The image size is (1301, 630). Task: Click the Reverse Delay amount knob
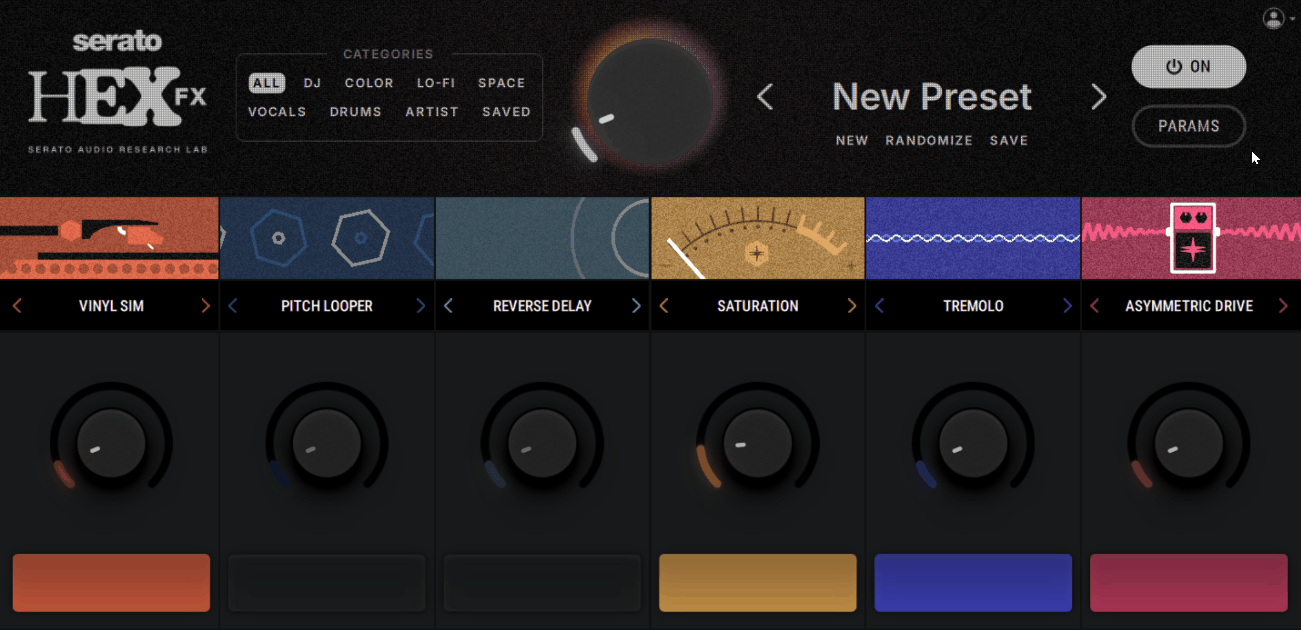pyautogui.click(x=542, y=443)
